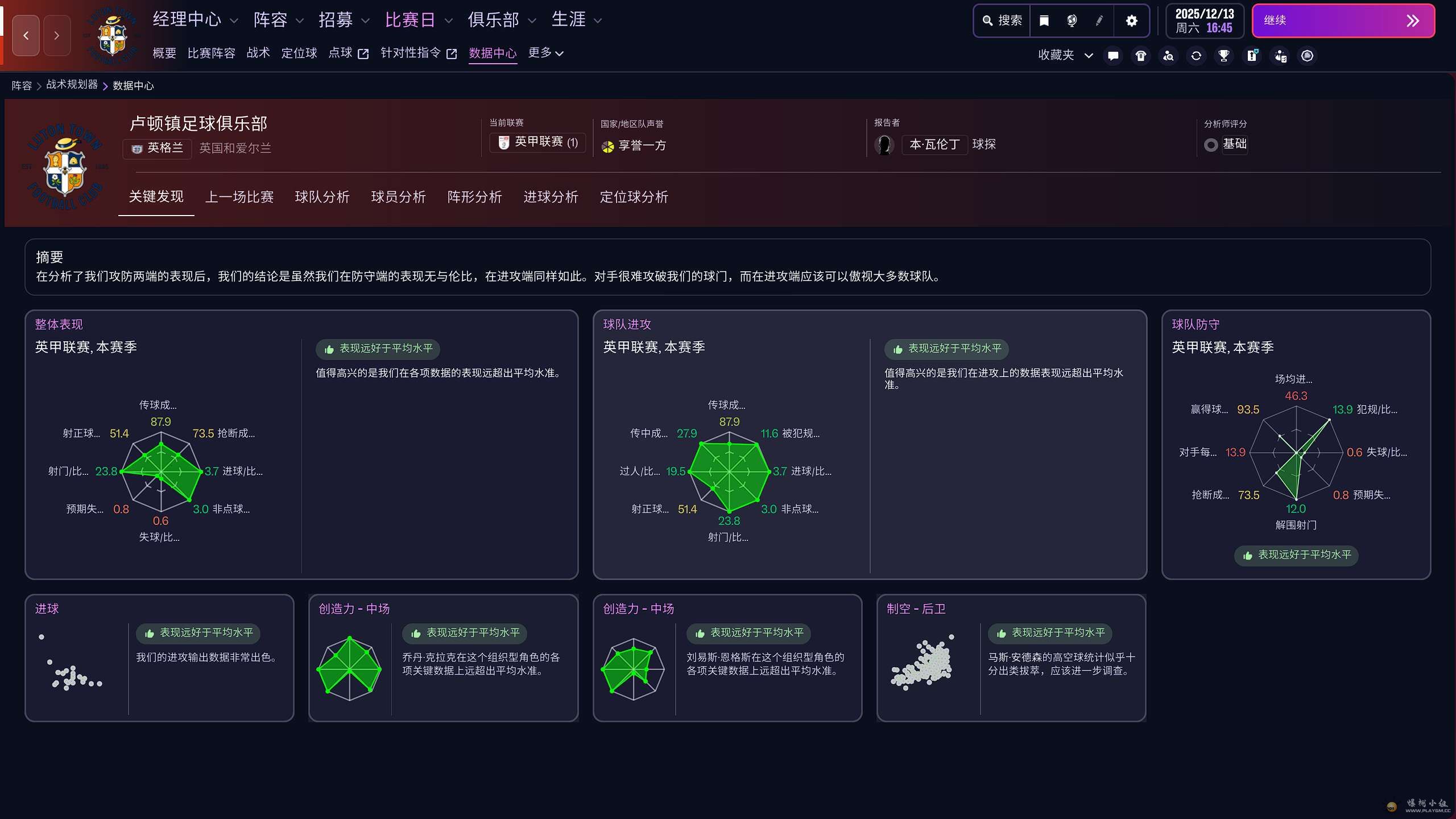Open the speech bubble messages shortcut
This screenshot has width=1456, height=819.
pos(1113,56)
